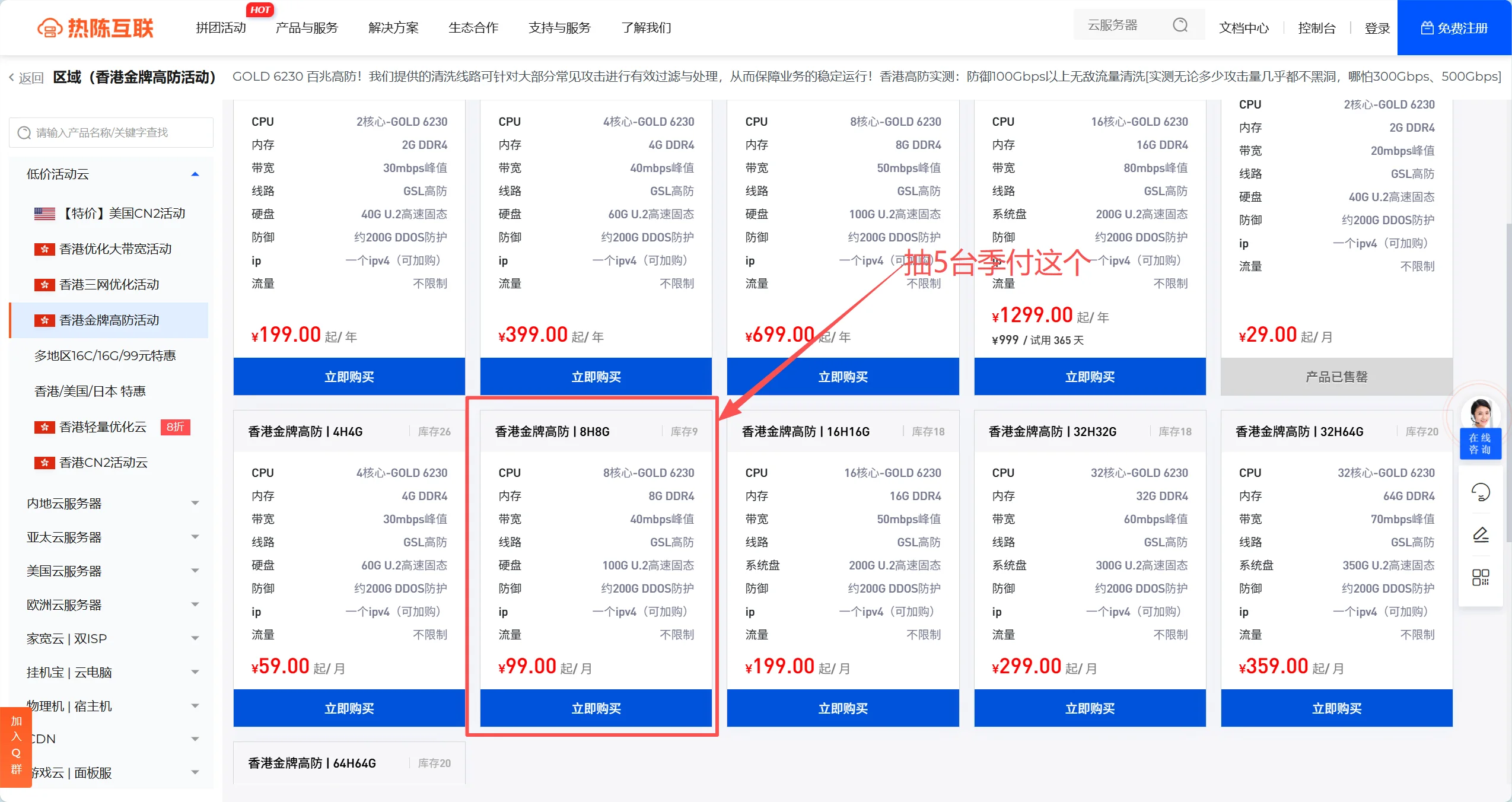Image resolution: width=1512 pixels, height=802 pixels.
Task: Click the HOT badge above 拼团活动
Action: coord(260,9)
